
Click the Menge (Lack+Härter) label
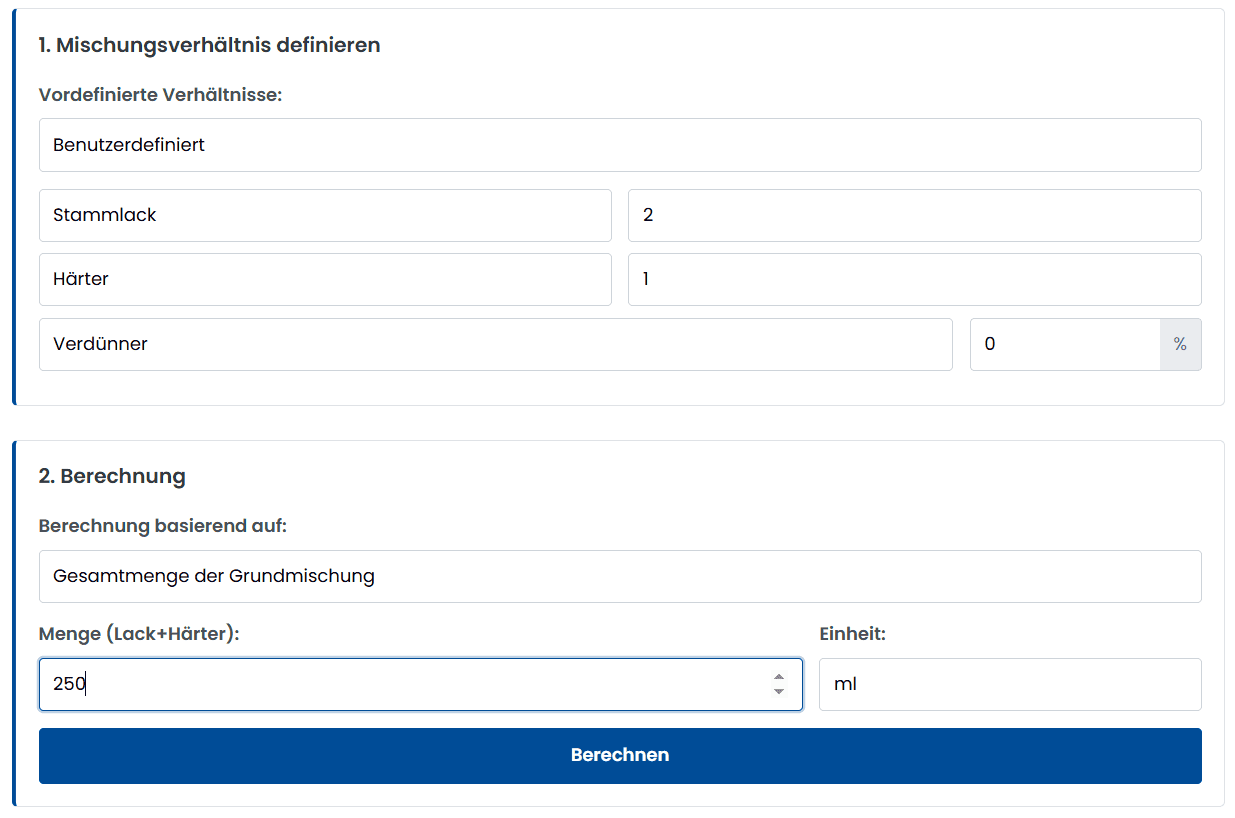click(x=139, y=634)
